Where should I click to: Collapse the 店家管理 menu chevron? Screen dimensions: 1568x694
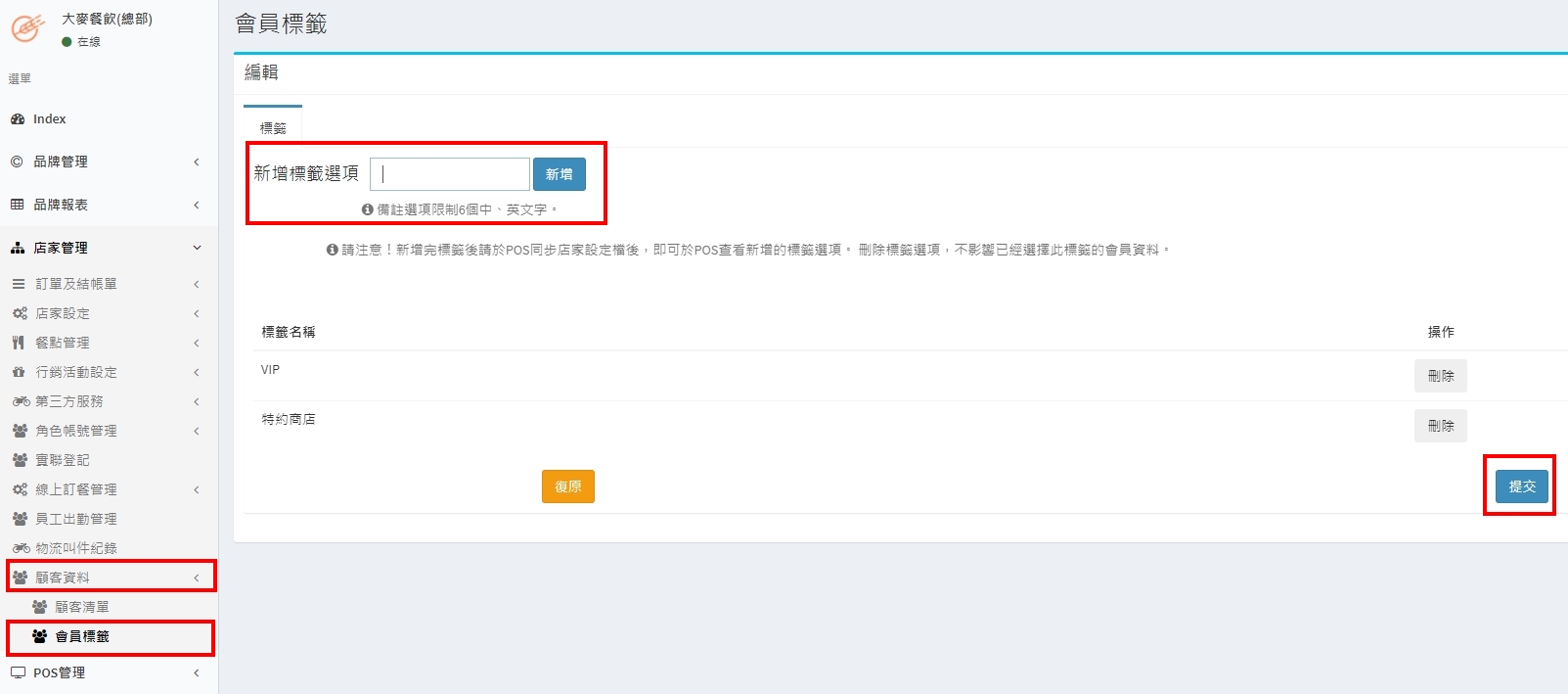point(197,248)
